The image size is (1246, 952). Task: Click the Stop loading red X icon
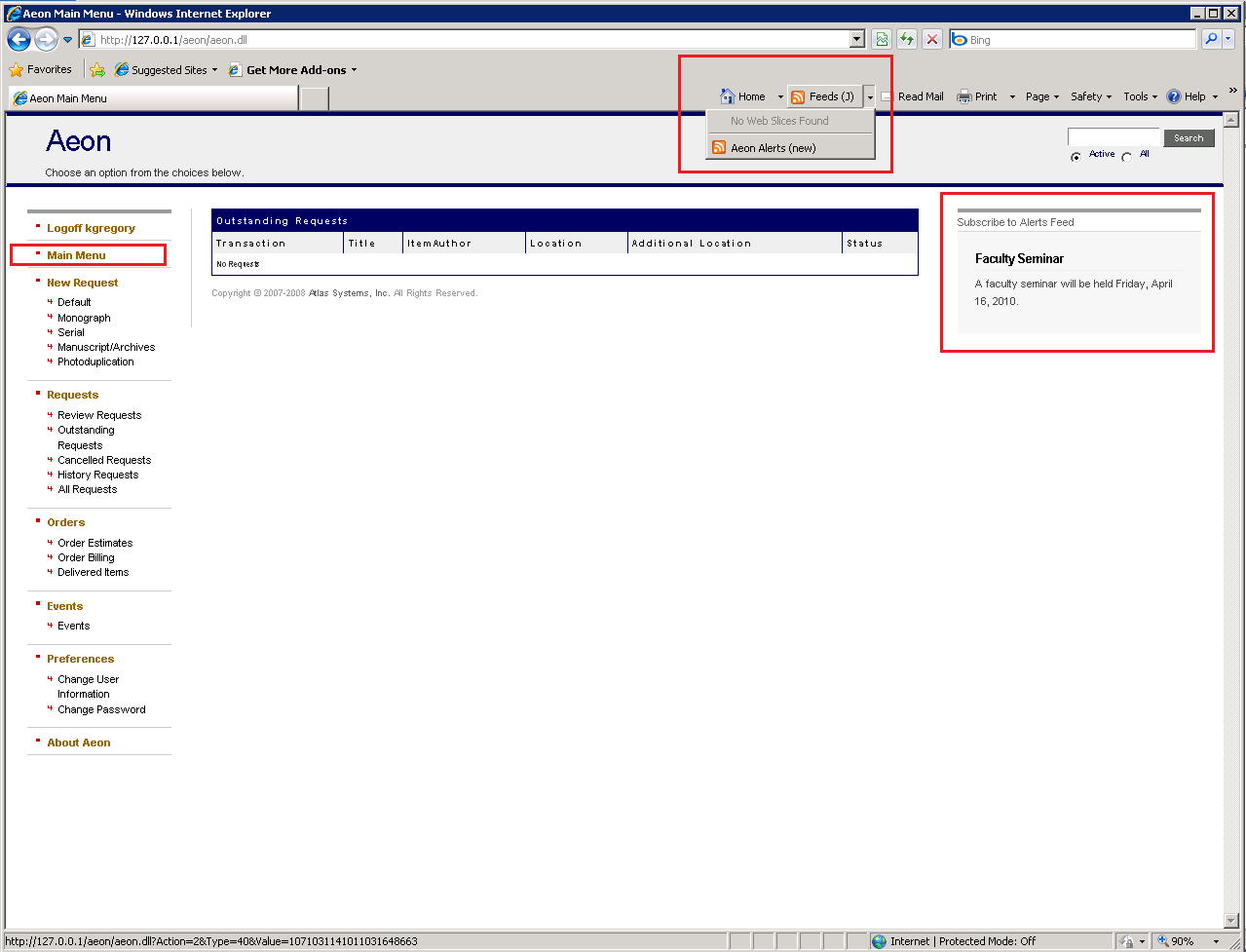(x=932, y=38)
